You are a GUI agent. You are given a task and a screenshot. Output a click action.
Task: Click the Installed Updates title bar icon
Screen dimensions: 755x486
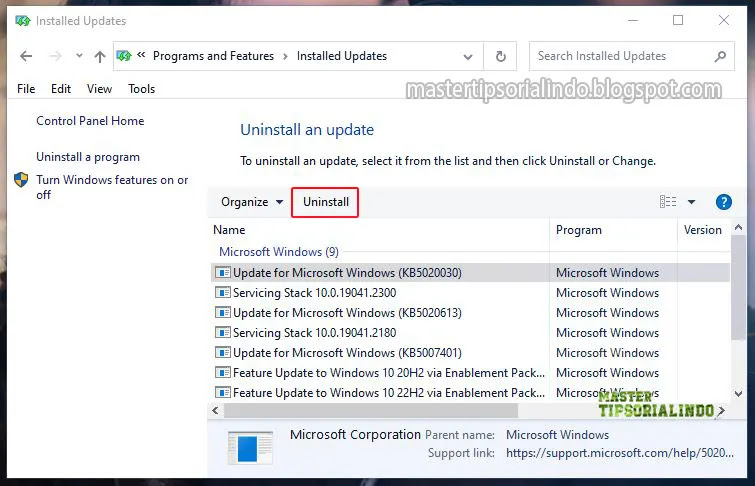point(23,21)
